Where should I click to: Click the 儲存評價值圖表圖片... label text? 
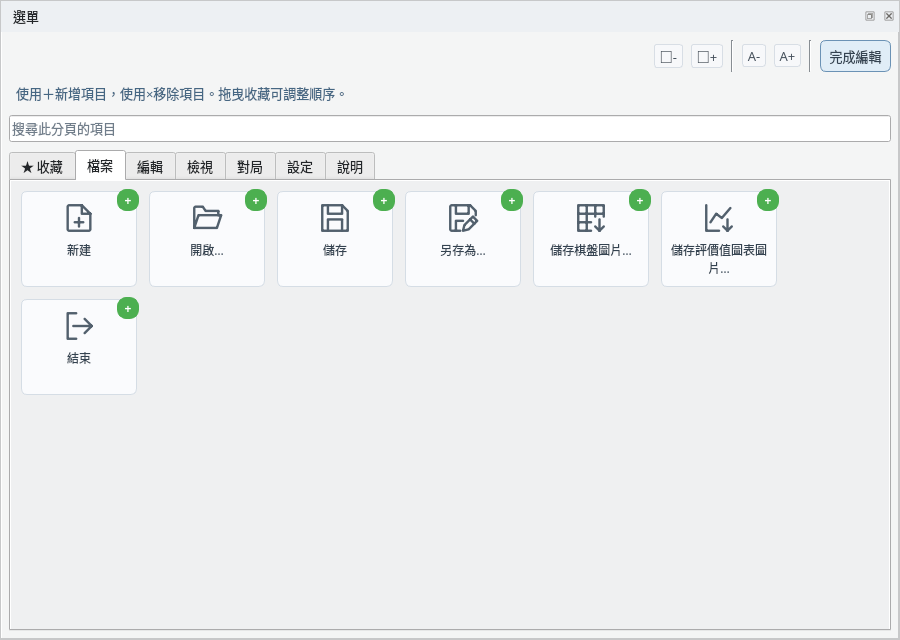click(x=719, y=259)
